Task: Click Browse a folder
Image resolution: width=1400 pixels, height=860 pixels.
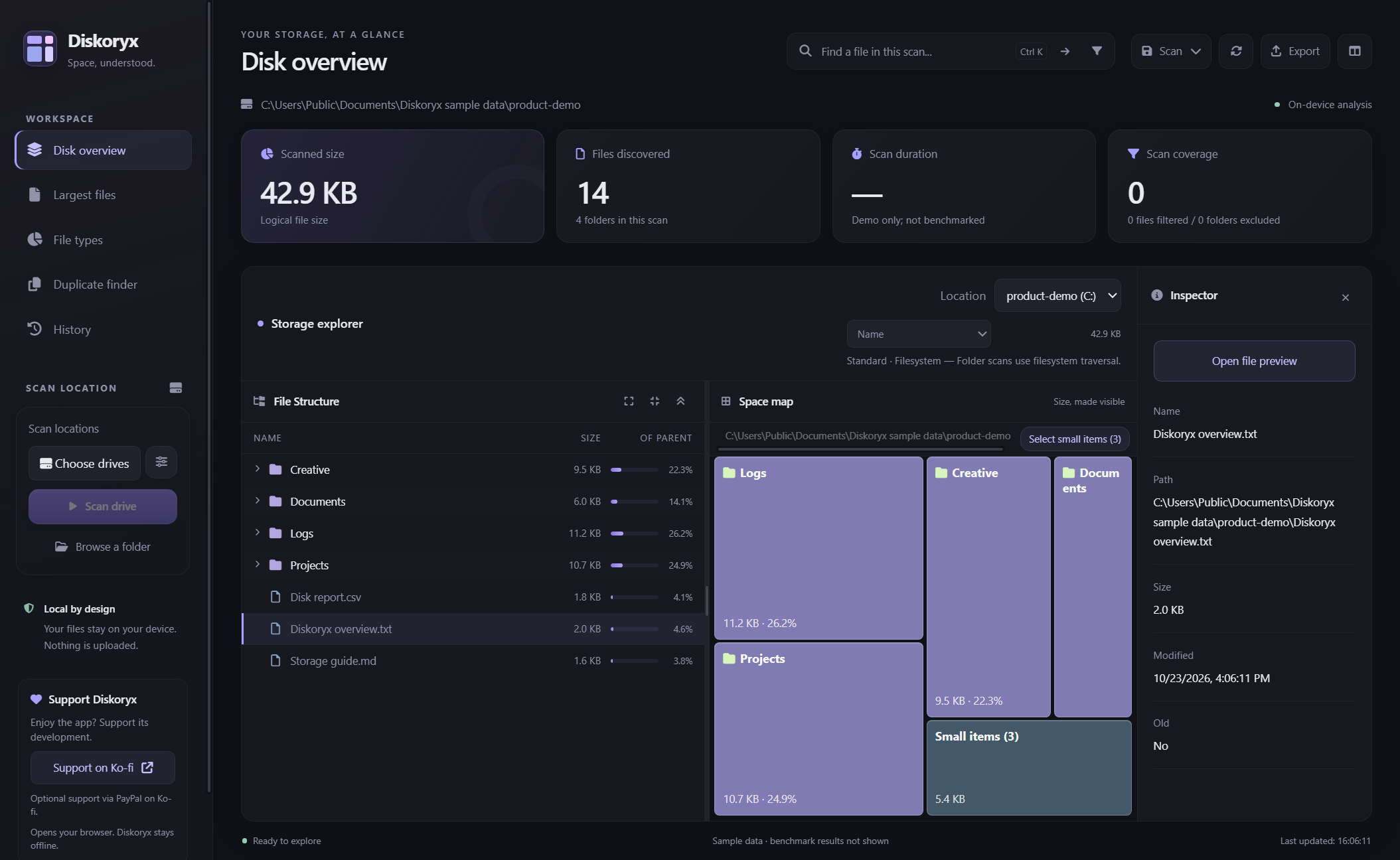Action: pos(103,547)
